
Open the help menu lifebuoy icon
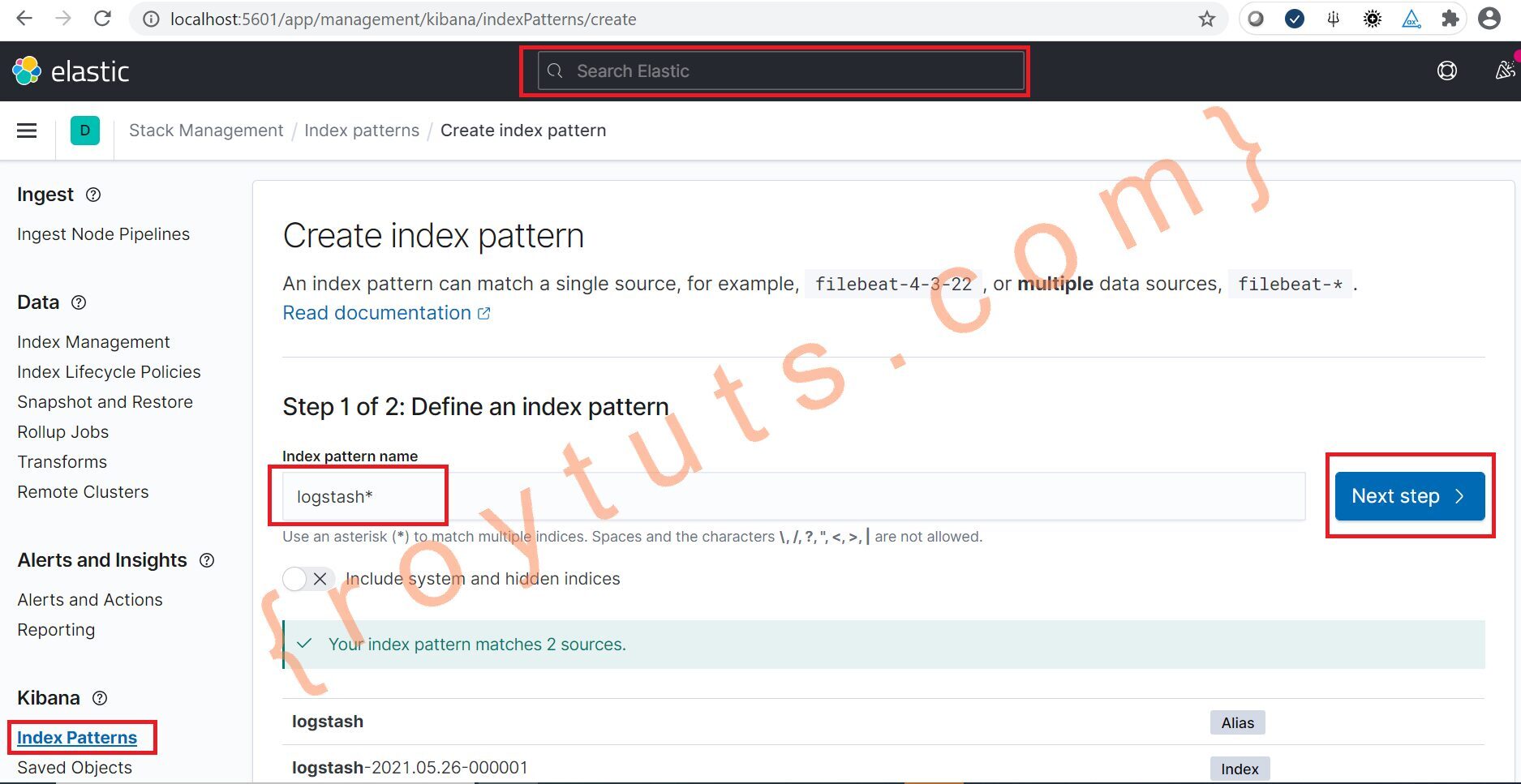1446,71
